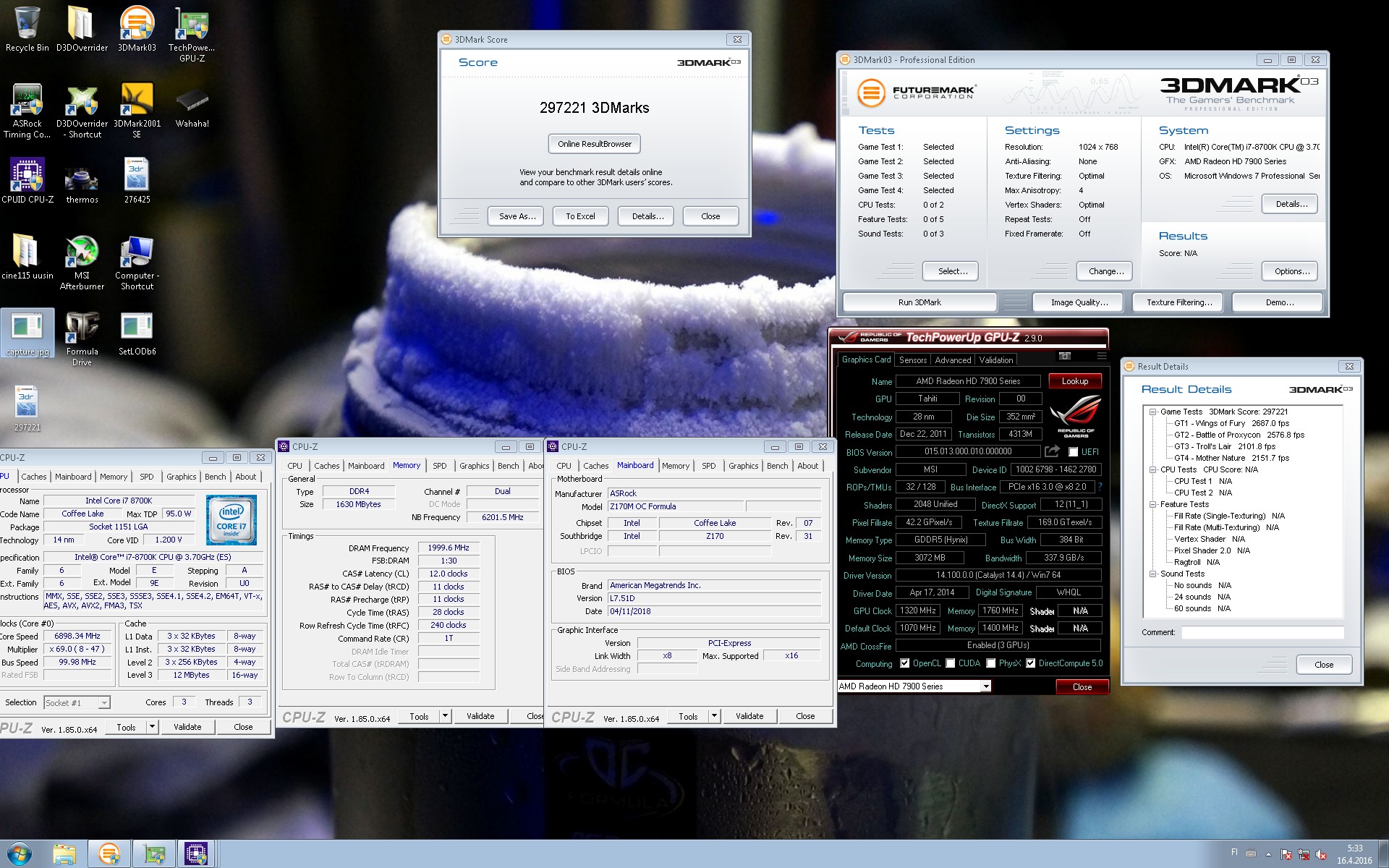Select the capture.jpg desktop file

tap(27, 333)
